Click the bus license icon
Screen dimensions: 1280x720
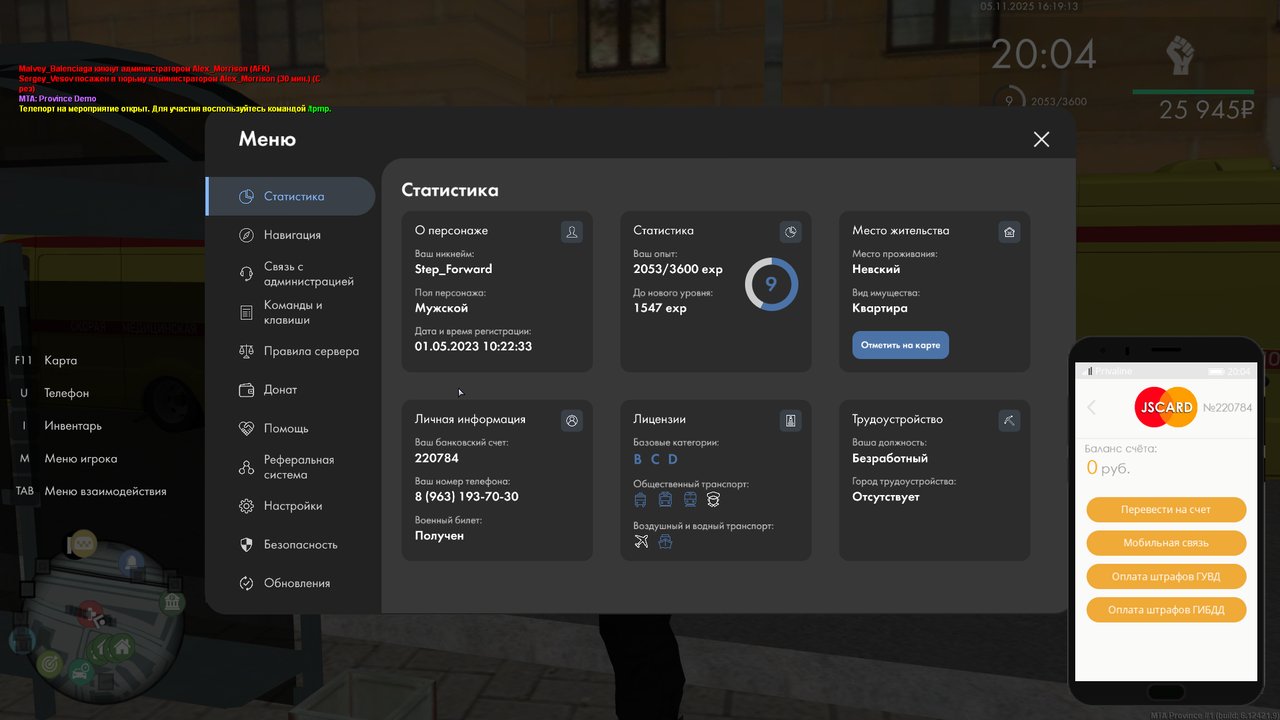coord(665,500)
